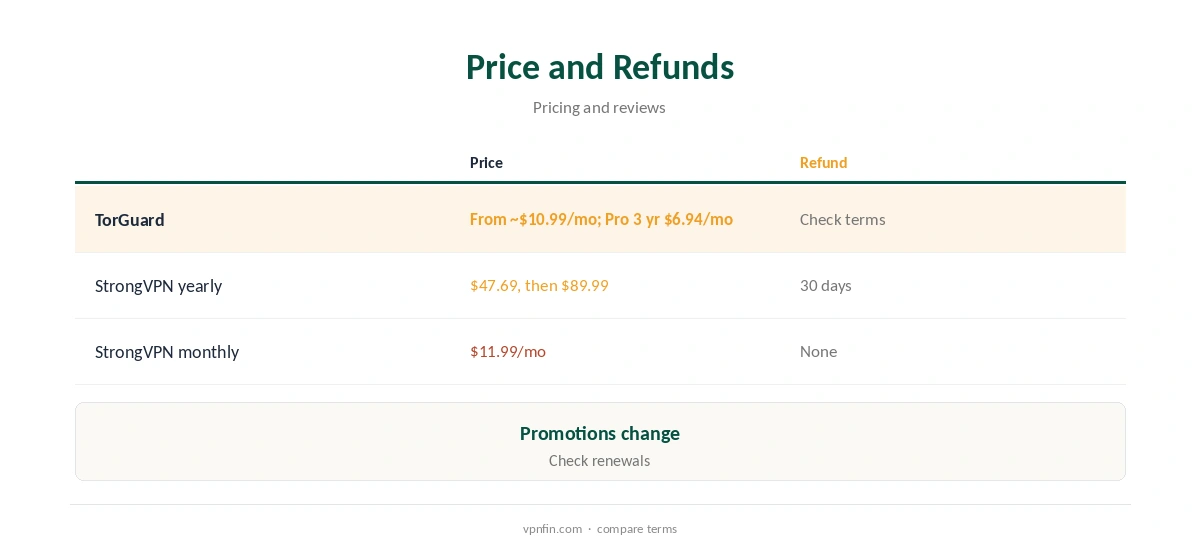Screen dimensions: 1200x548
Task: Select the 'StrongVPN monthly' row label
Action: tap(167, 352)
